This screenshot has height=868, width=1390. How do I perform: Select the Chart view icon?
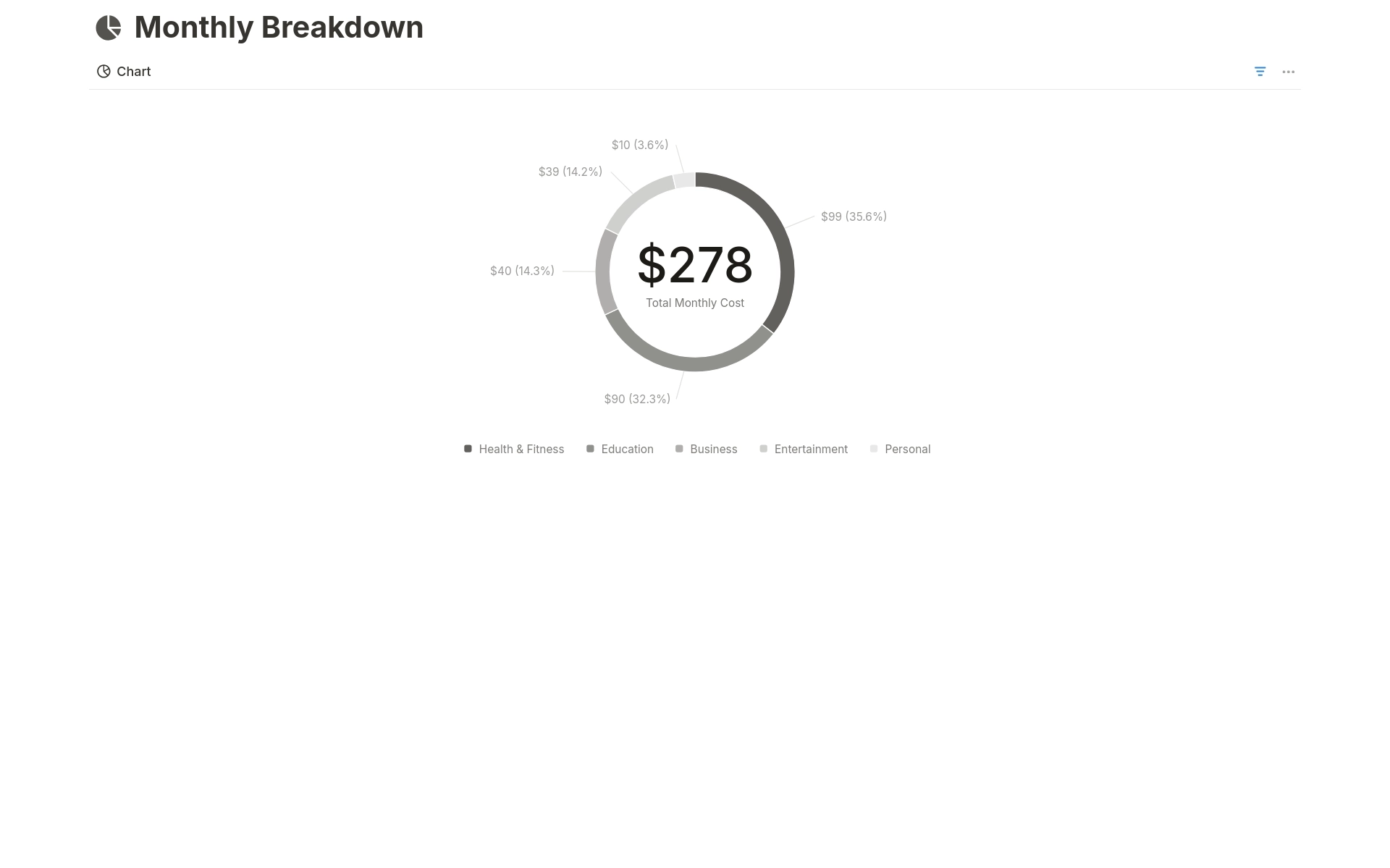(x=103, y=71)
